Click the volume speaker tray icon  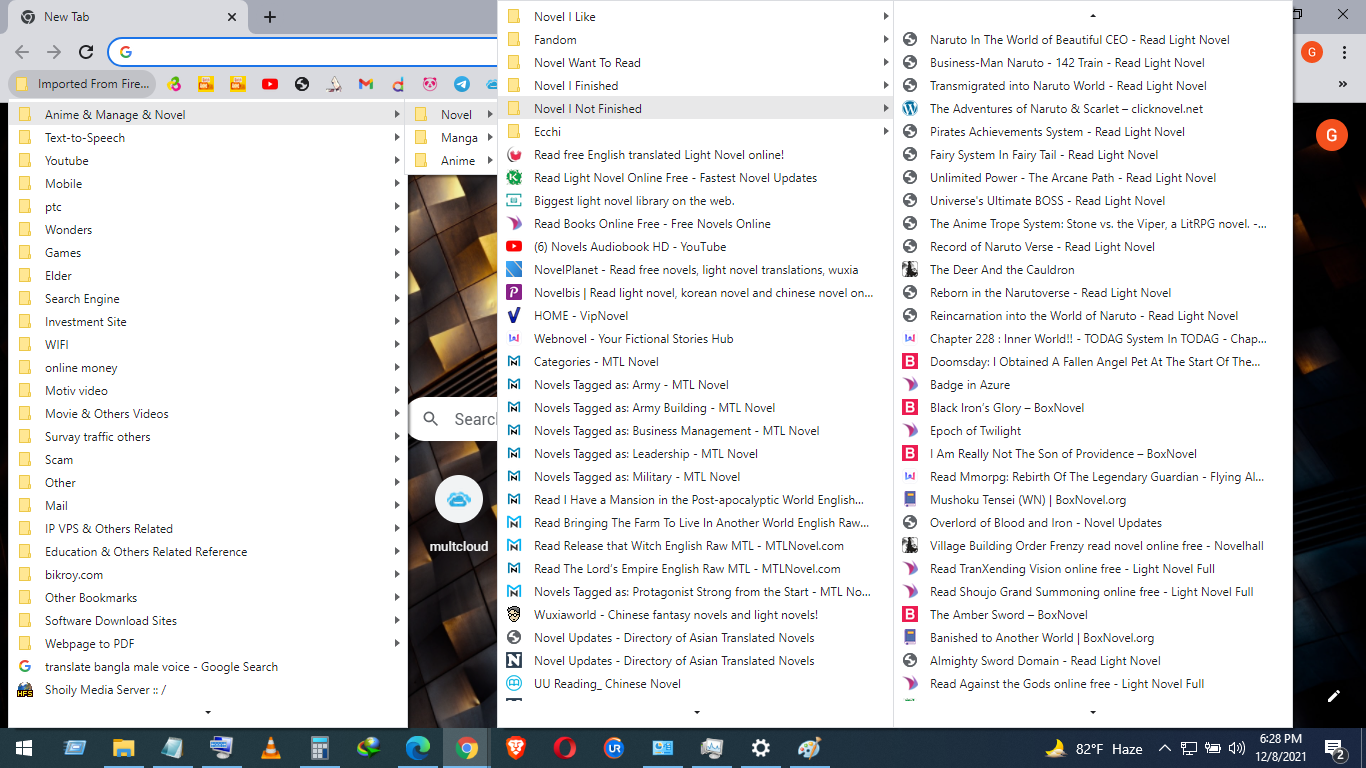[1236, 748]
